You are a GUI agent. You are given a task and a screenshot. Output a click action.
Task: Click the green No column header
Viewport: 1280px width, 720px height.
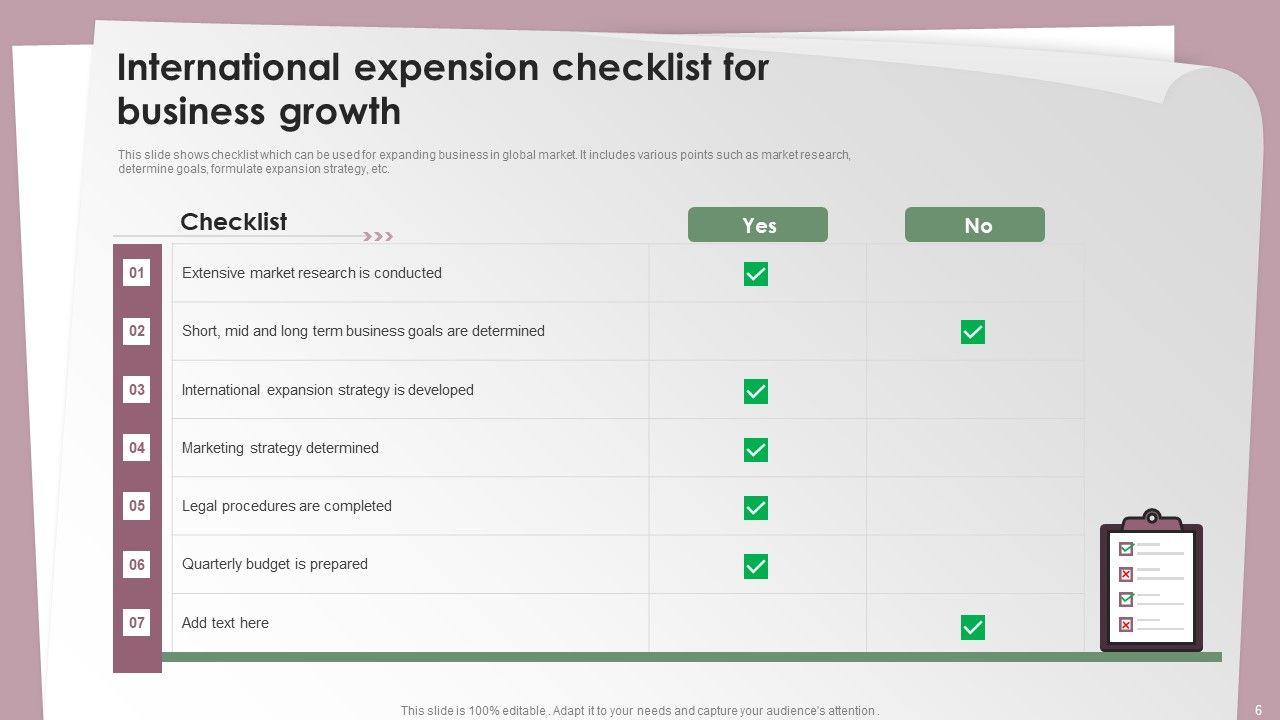point(975,225)
